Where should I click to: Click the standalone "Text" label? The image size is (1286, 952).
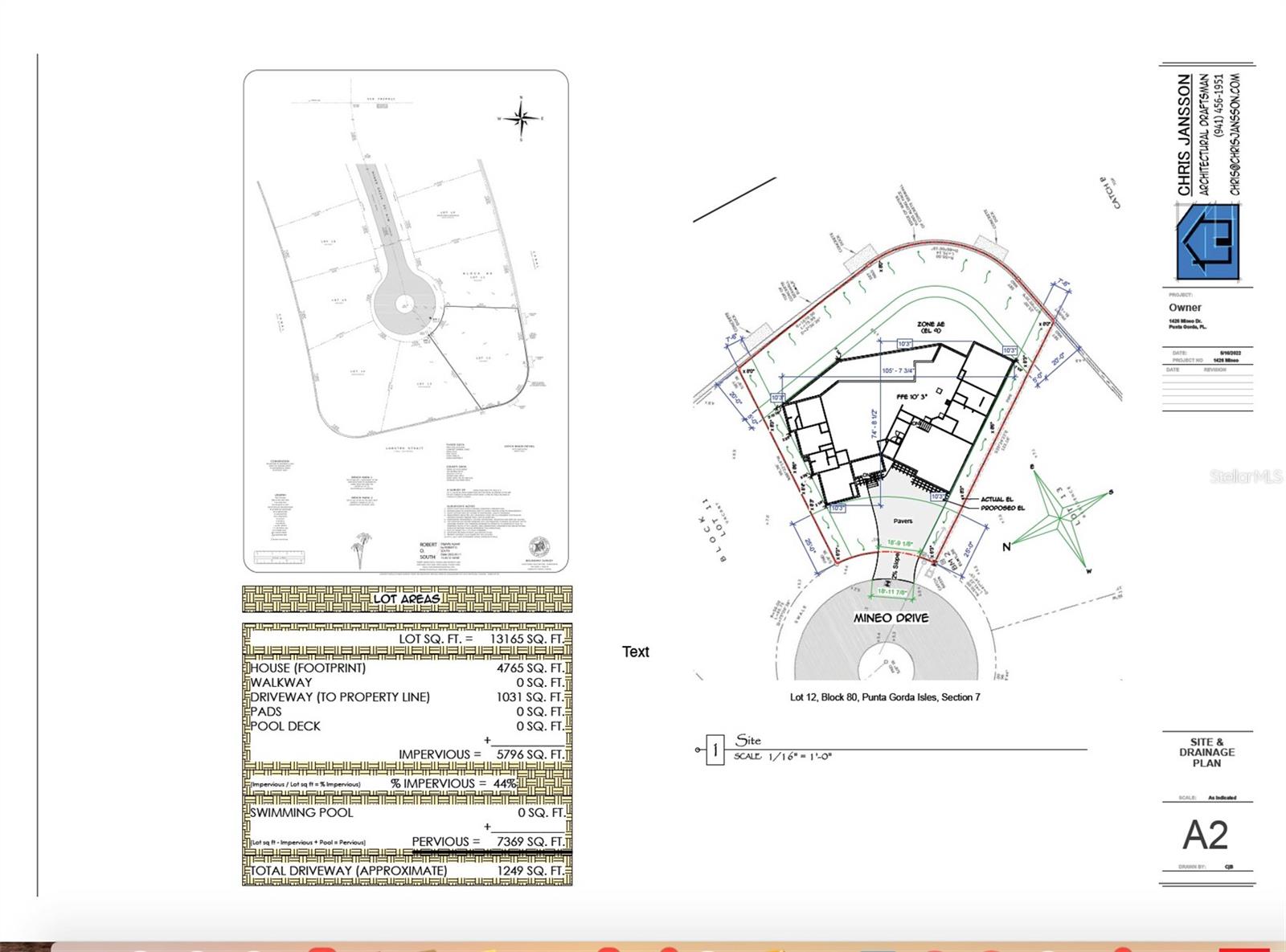click(635, 652)
